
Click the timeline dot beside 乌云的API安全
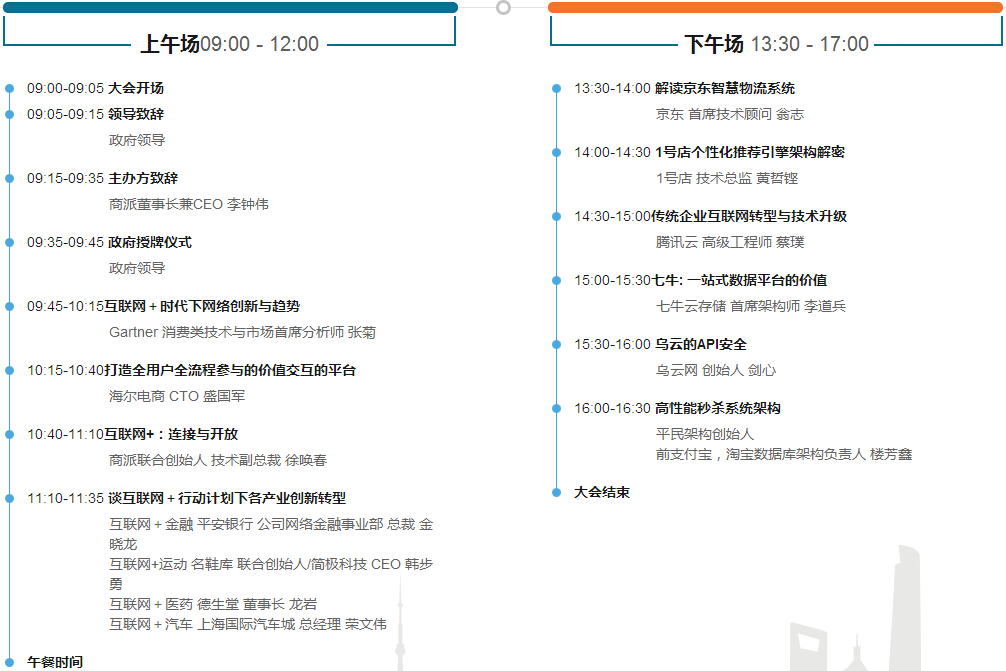pyautogui.click(x=557, y=344)
